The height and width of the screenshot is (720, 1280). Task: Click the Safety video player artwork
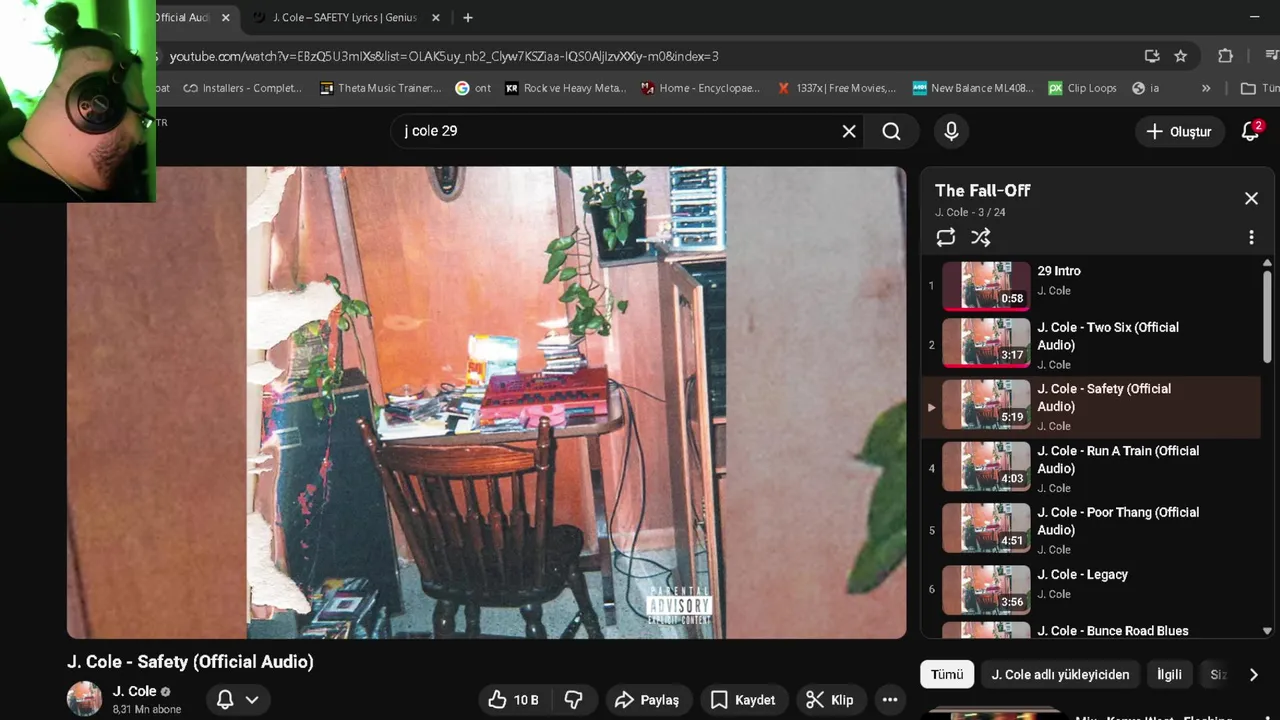486,402
